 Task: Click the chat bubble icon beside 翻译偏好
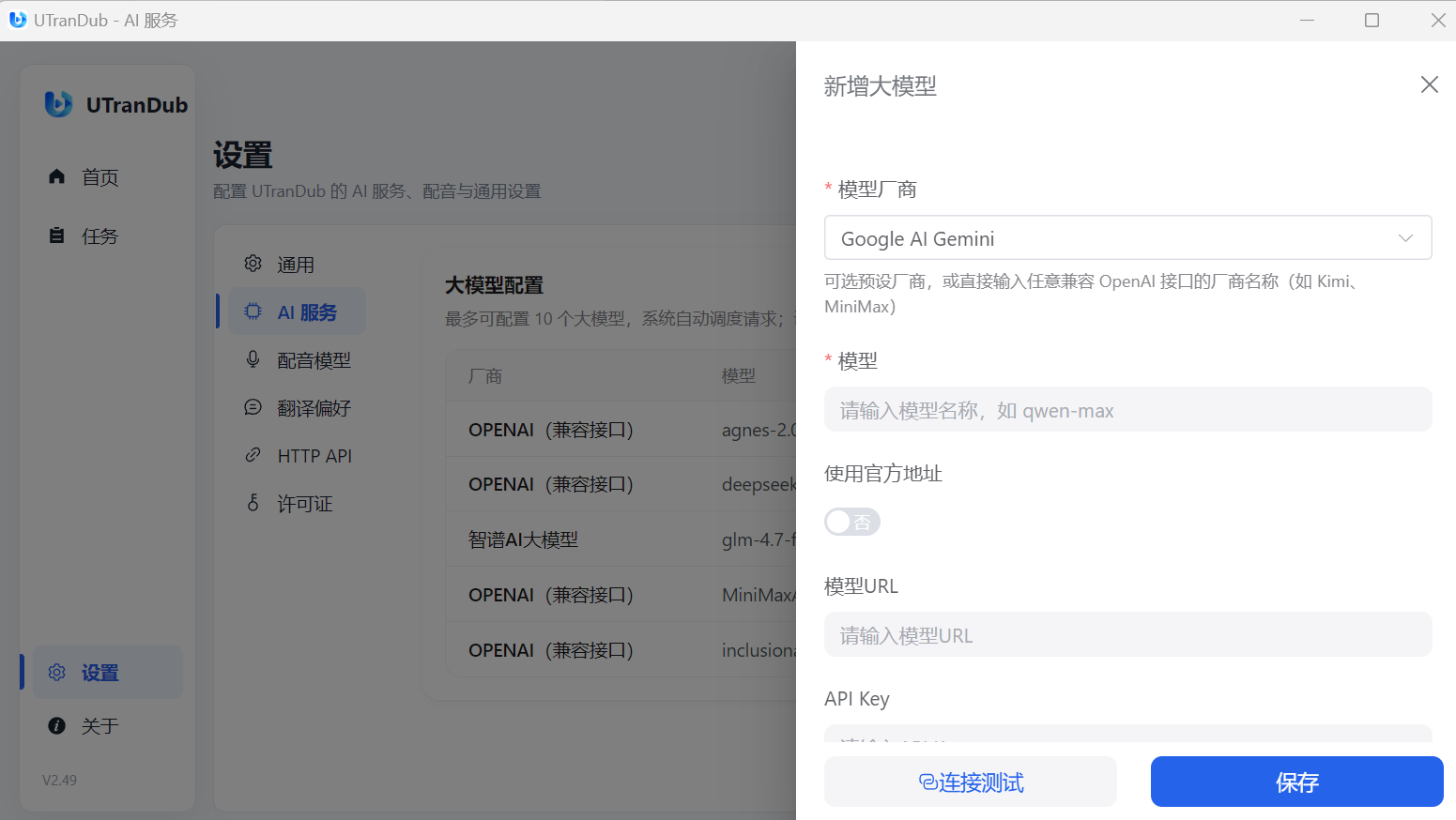click(x=253, y=407)
